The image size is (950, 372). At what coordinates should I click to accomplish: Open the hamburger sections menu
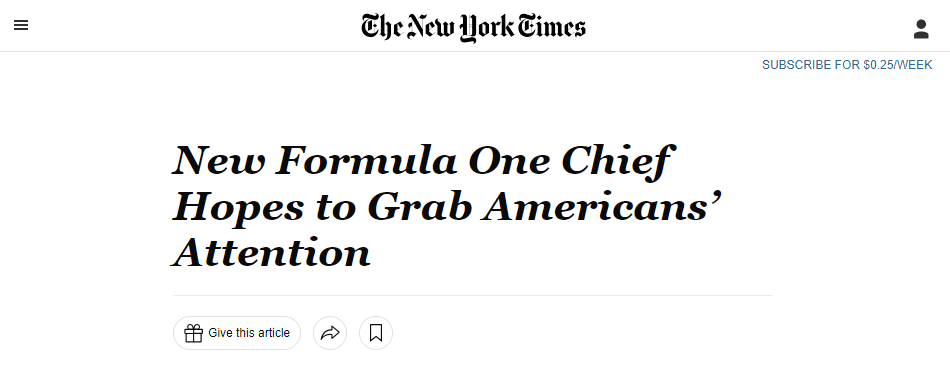[x=21, y=25]
